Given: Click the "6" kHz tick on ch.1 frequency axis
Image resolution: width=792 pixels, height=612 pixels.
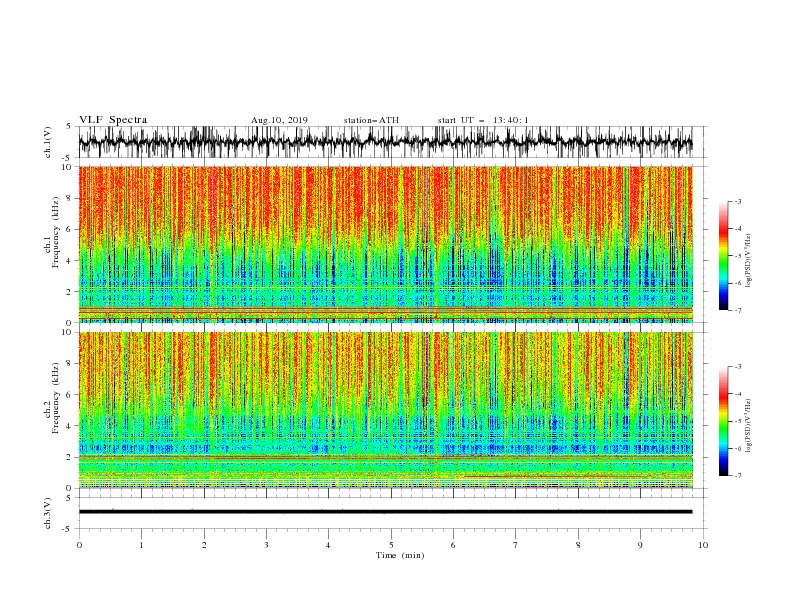Looking at the screenshot, I should pyautogui.click(x=70, y=229).
